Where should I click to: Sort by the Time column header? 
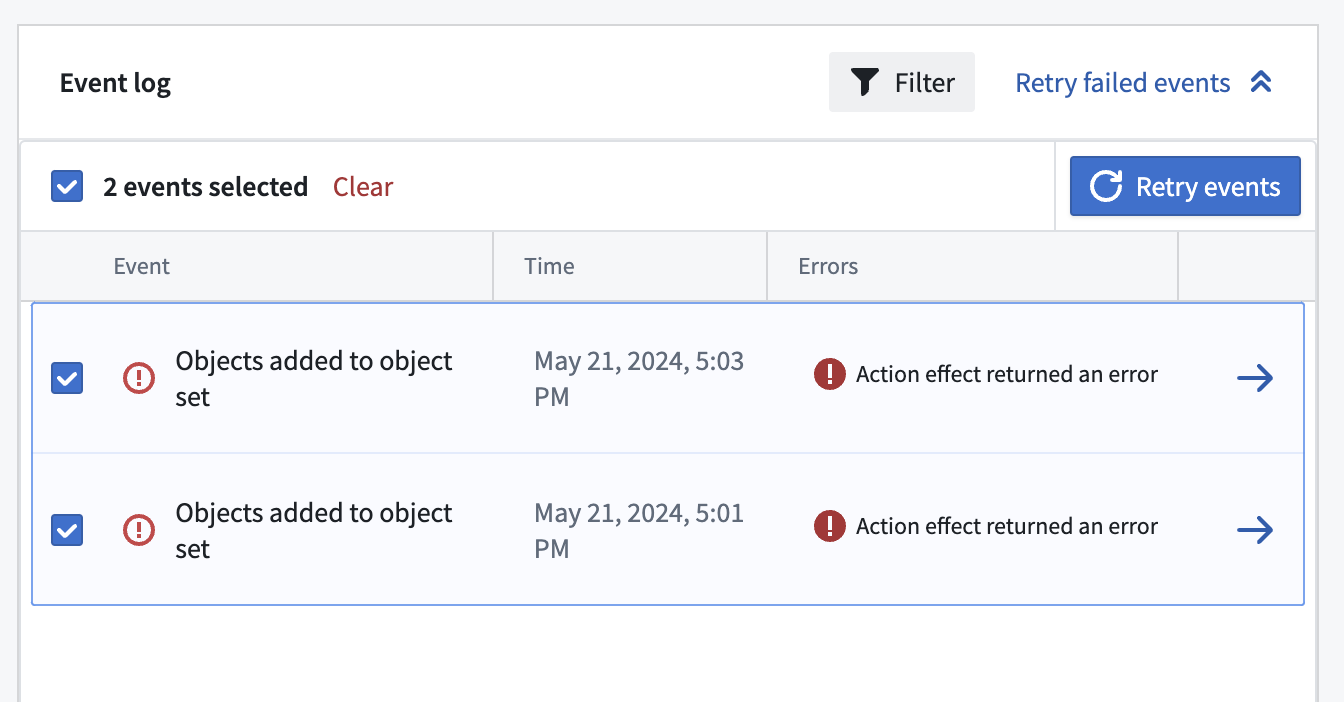(x=549, y=266)
